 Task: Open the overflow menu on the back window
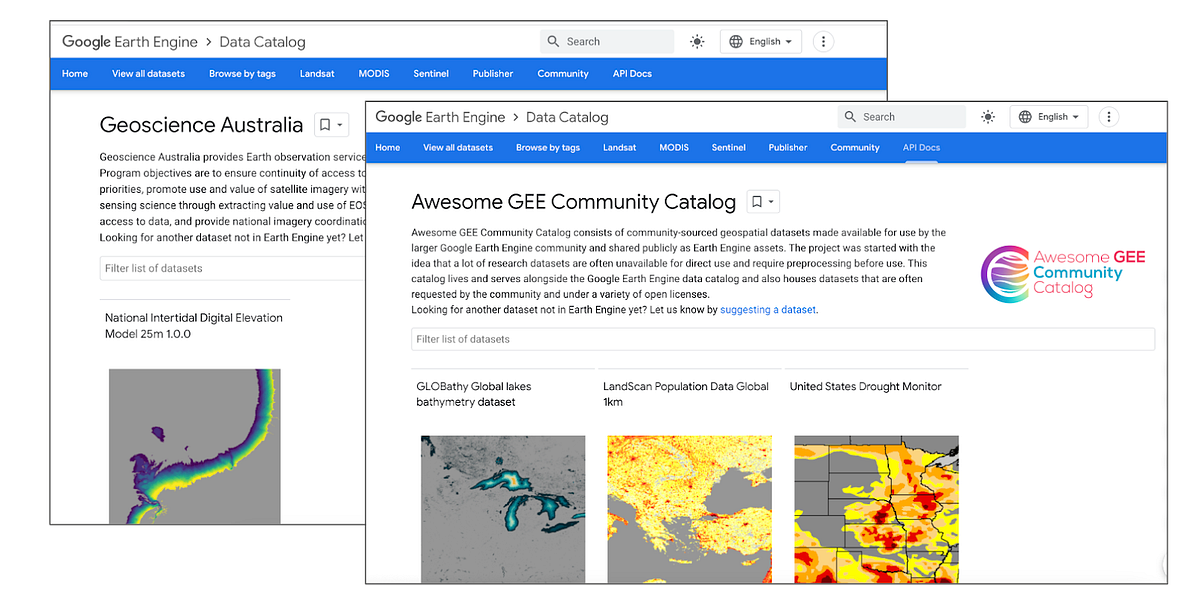click(x=823, y=41)
